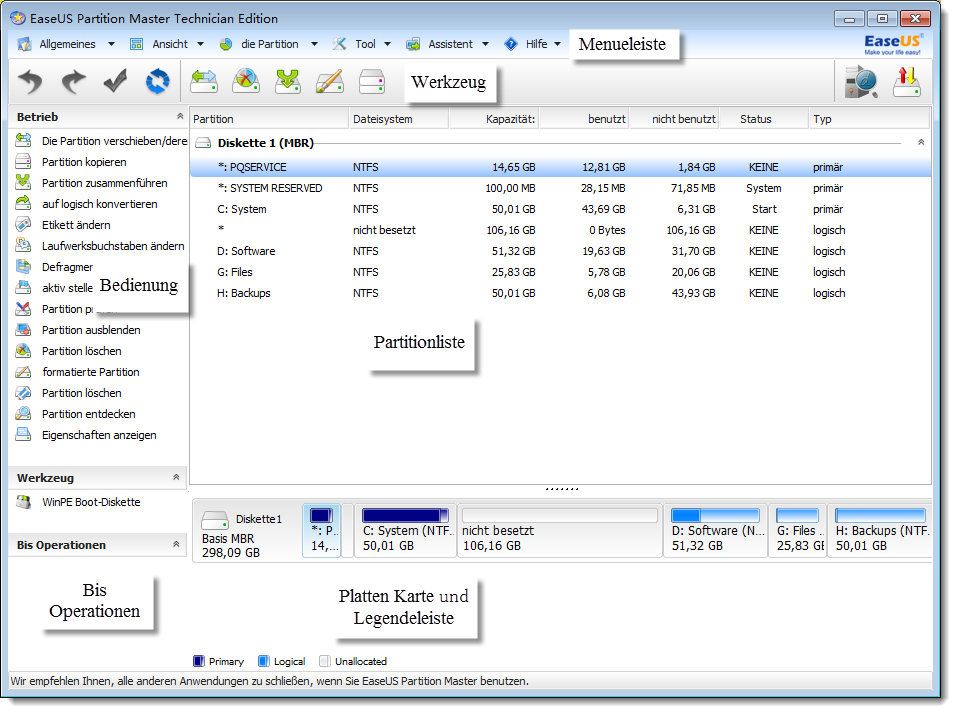Select D: Software block in the disk map
This screenshot has width=956, height=713.
point(714,530)
